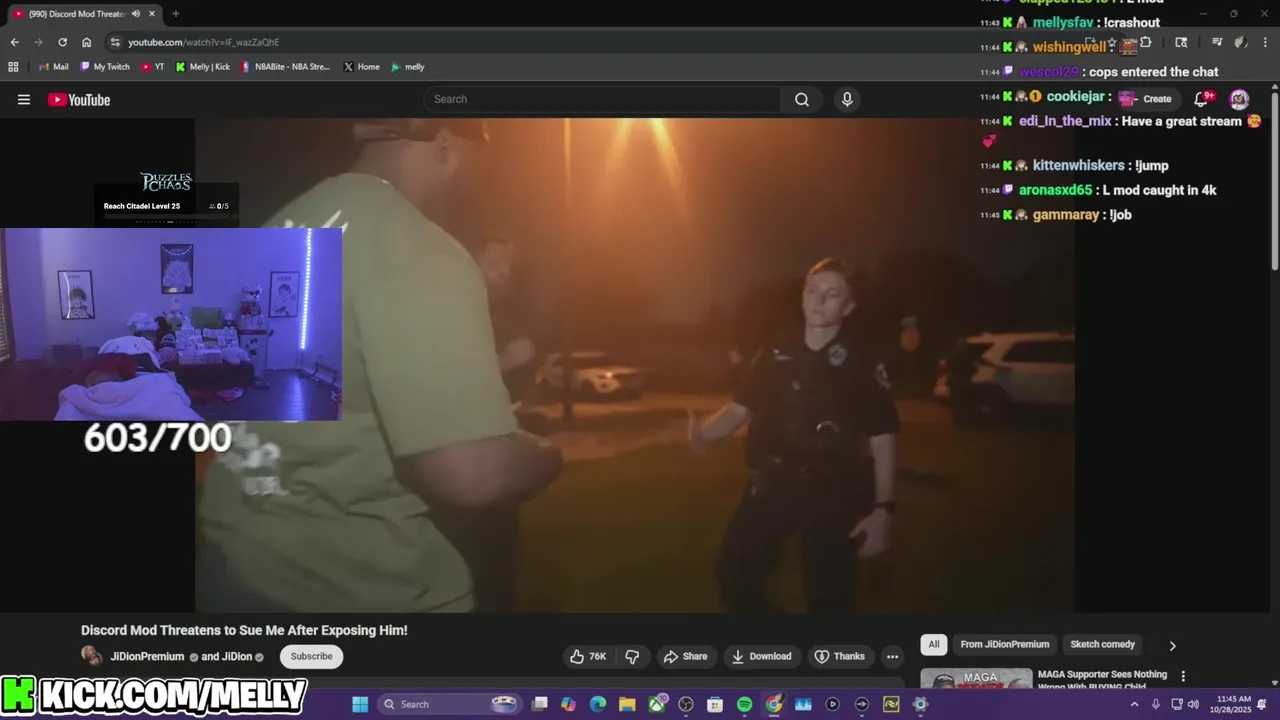Open the Melly | Kick bookmark

click(x=202, y=67)
